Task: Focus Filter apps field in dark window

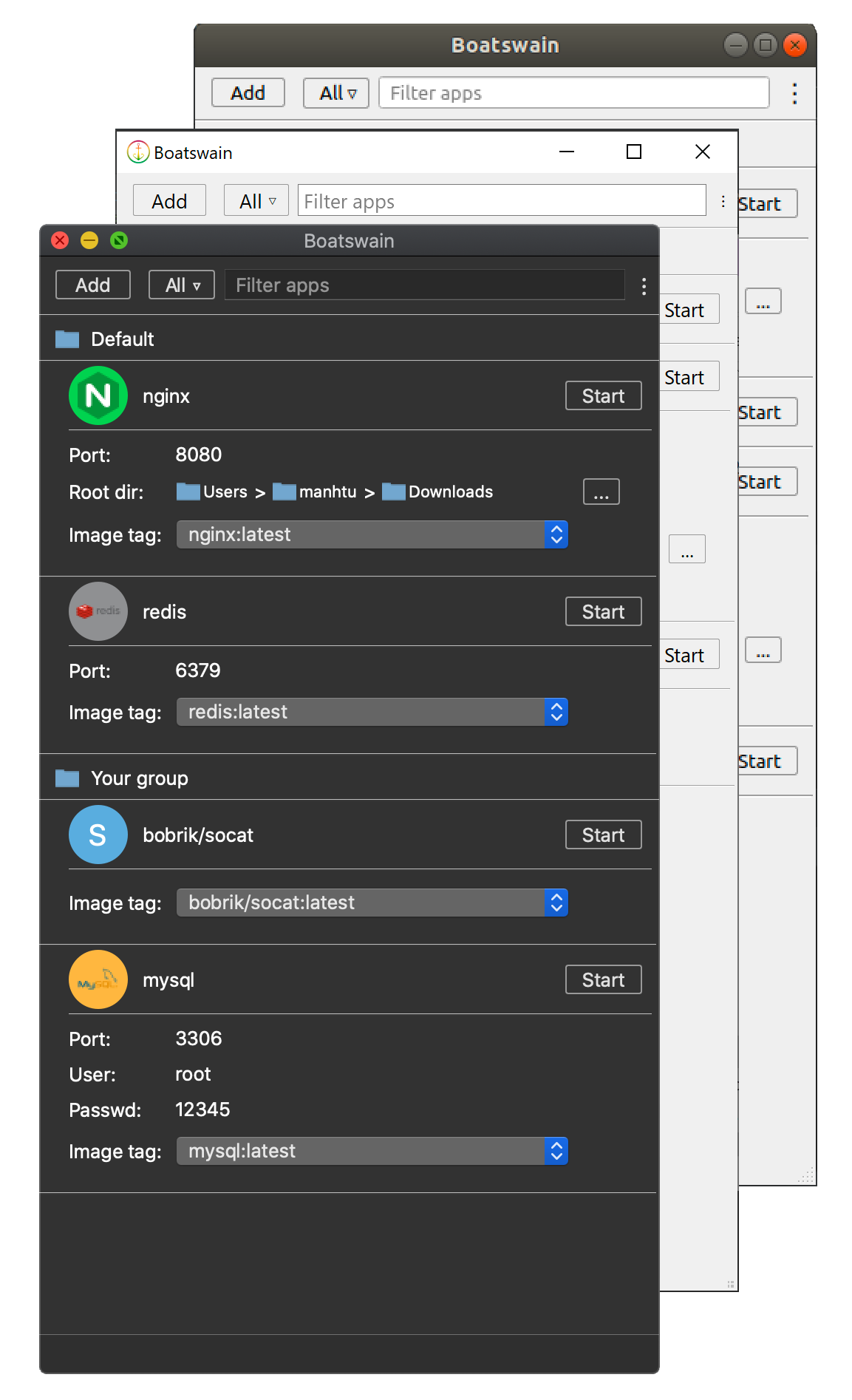Action: 425,285
